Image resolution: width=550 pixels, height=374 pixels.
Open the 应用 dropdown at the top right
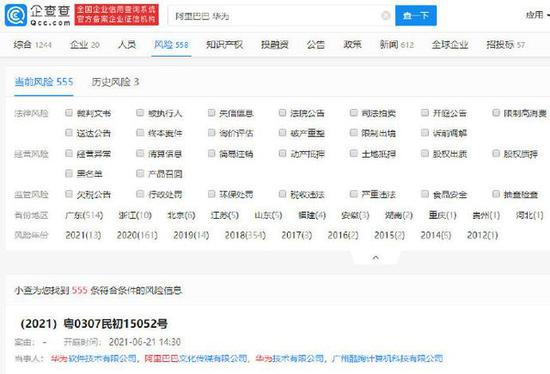[x=537, y=15]
